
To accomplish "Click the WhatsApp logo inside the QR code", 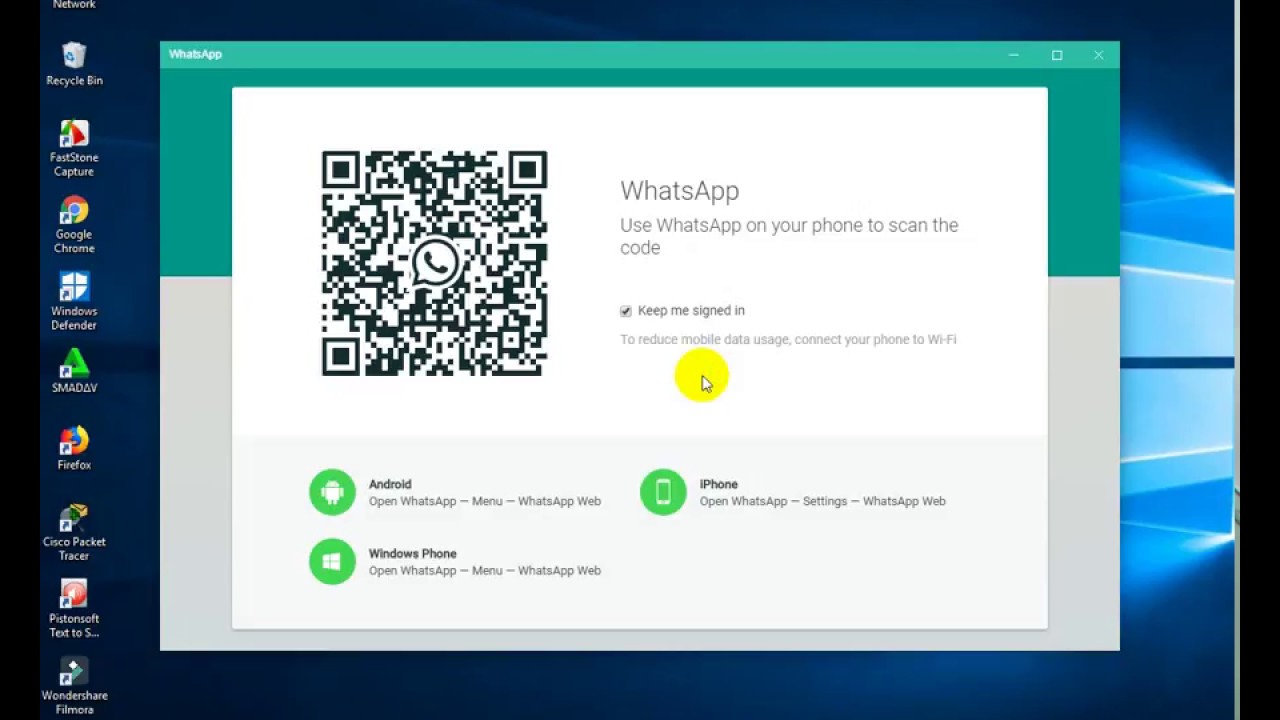I will click(435, 264).
